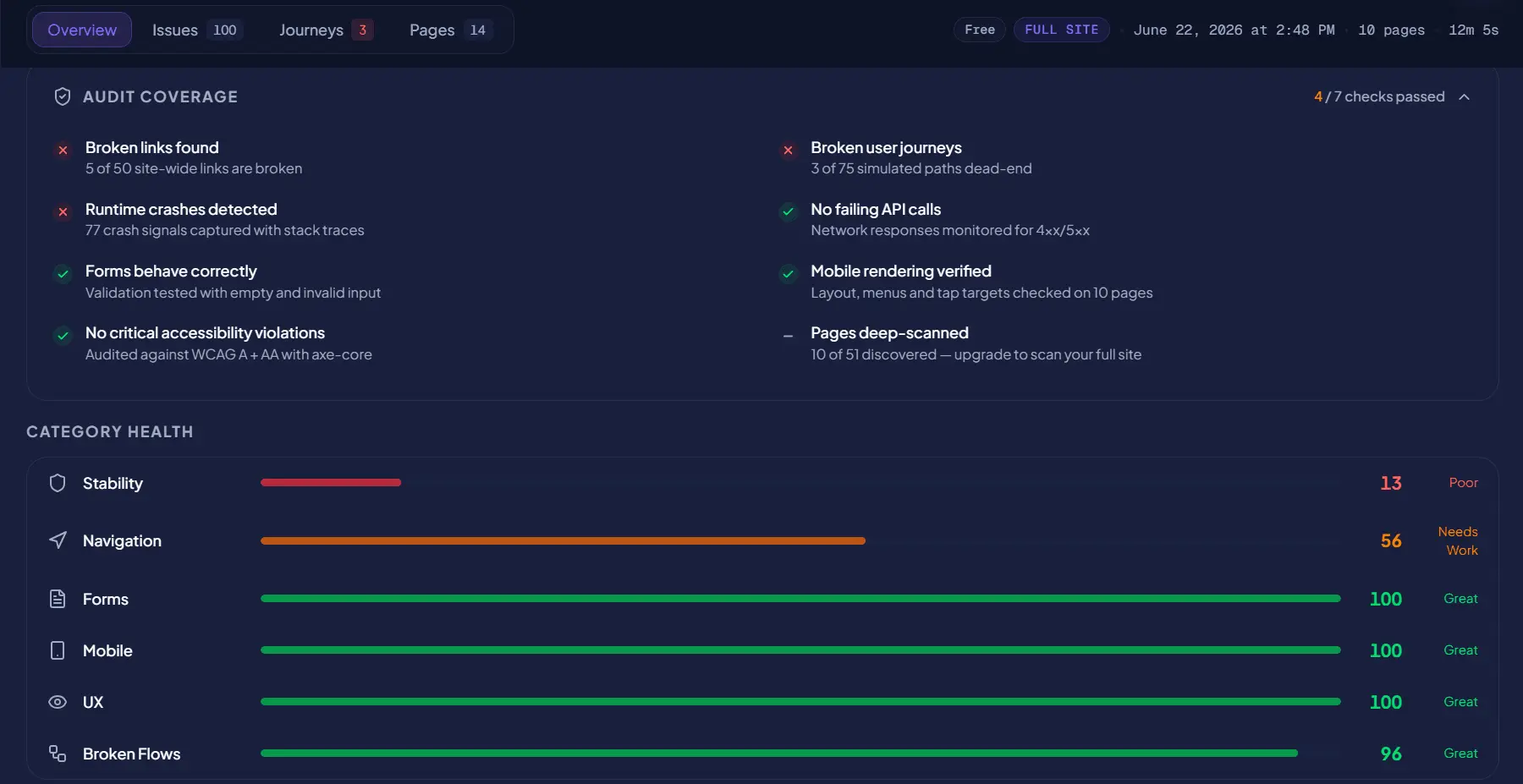Click the Free plan badge

(980, 30)
